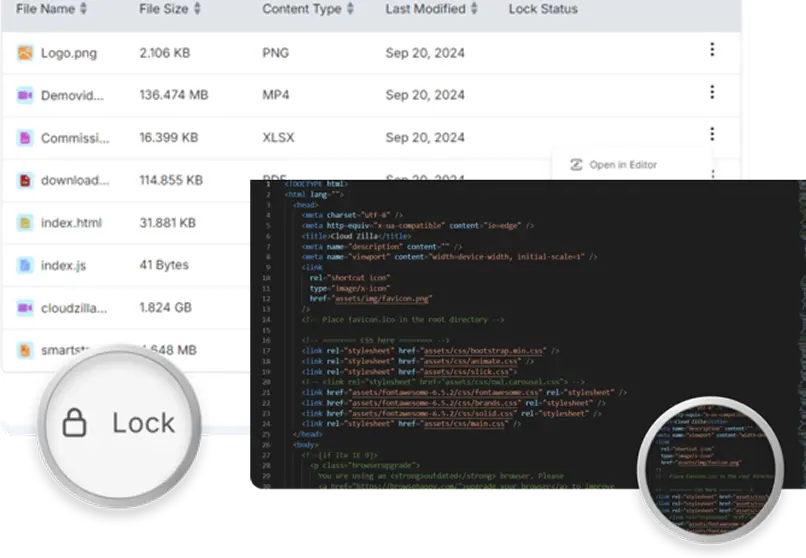Viewport: 806px width, 558px height.
Task: Click the smartst file icon
Action: tap(25, 350)
